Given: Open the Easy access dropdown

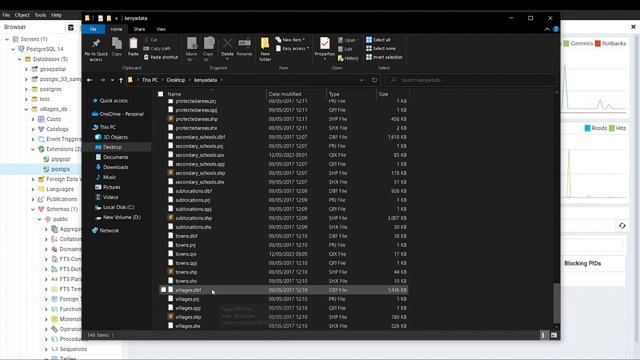Looking at the screenshot, I should 292,48.
